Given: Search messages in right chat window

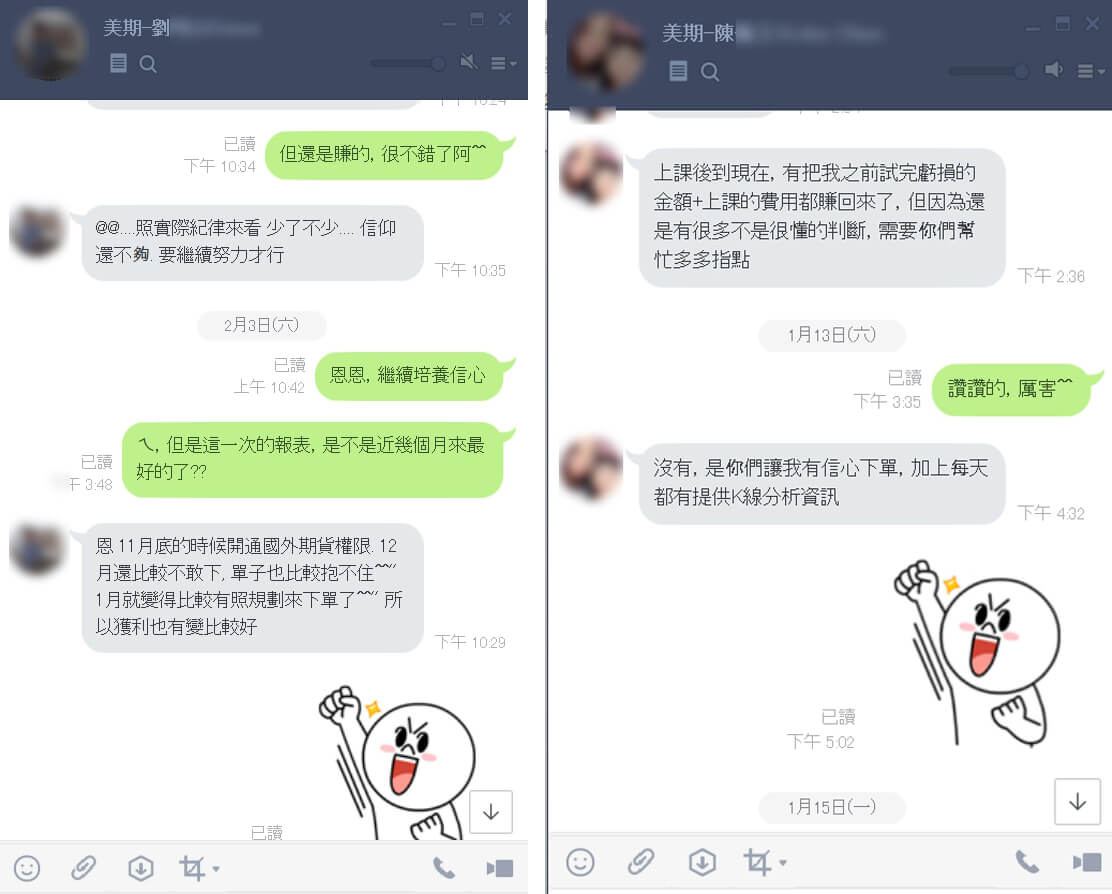Looking at the screenshot, I should click(x=709, y=72).
